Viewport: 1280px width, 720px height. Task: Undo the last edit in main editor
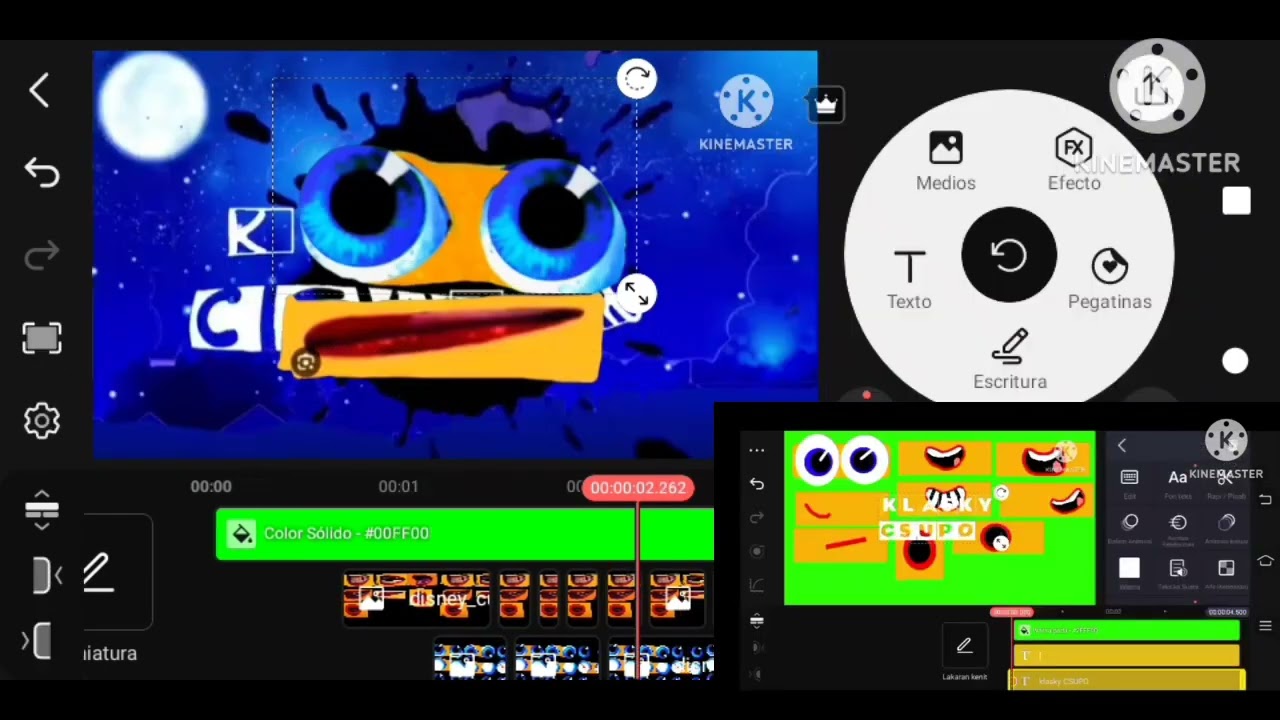[x=42, y=173]
